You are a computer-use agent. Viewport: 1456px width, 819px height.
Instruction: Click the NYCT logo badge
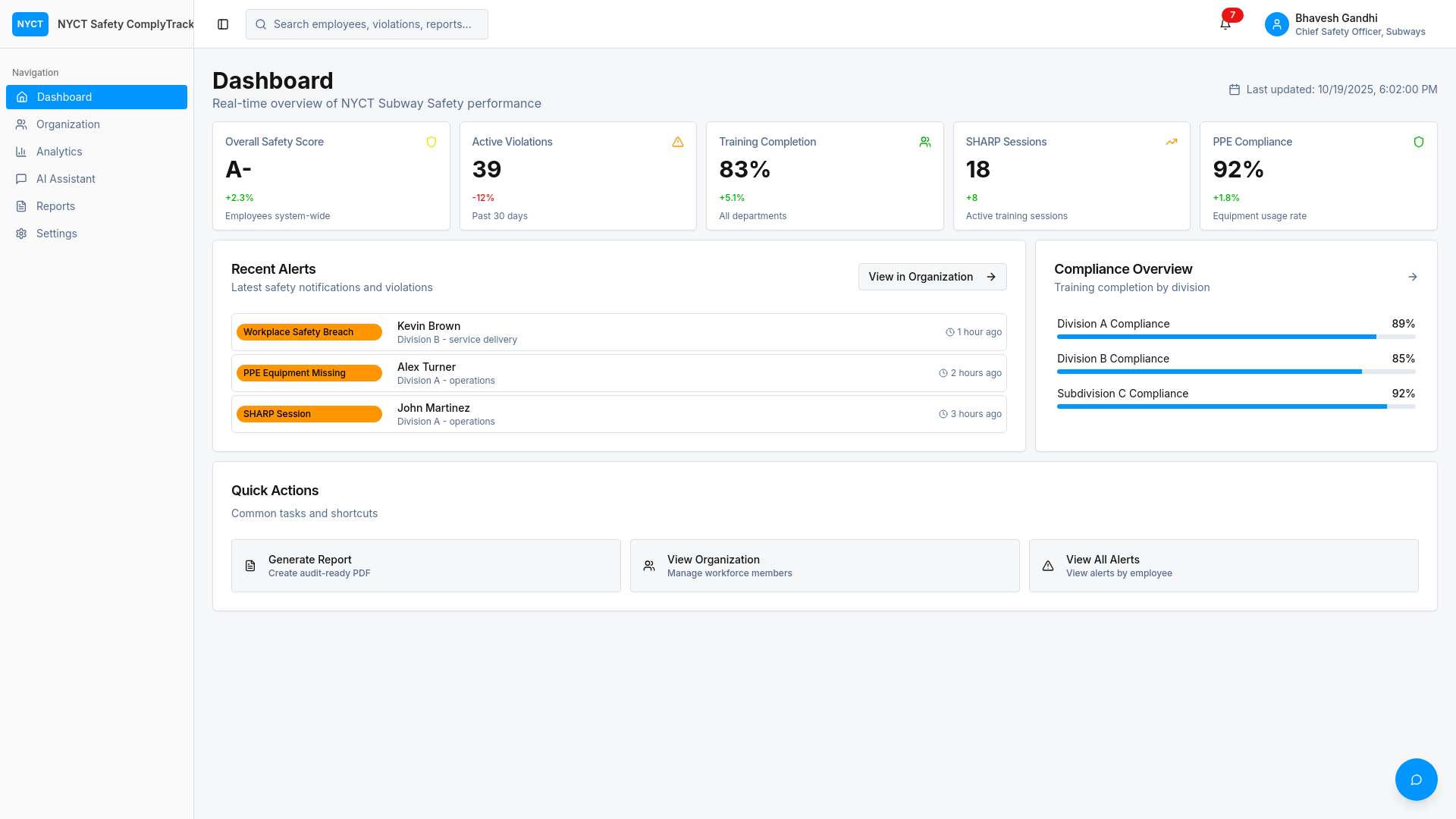click(x=30, y=24)
